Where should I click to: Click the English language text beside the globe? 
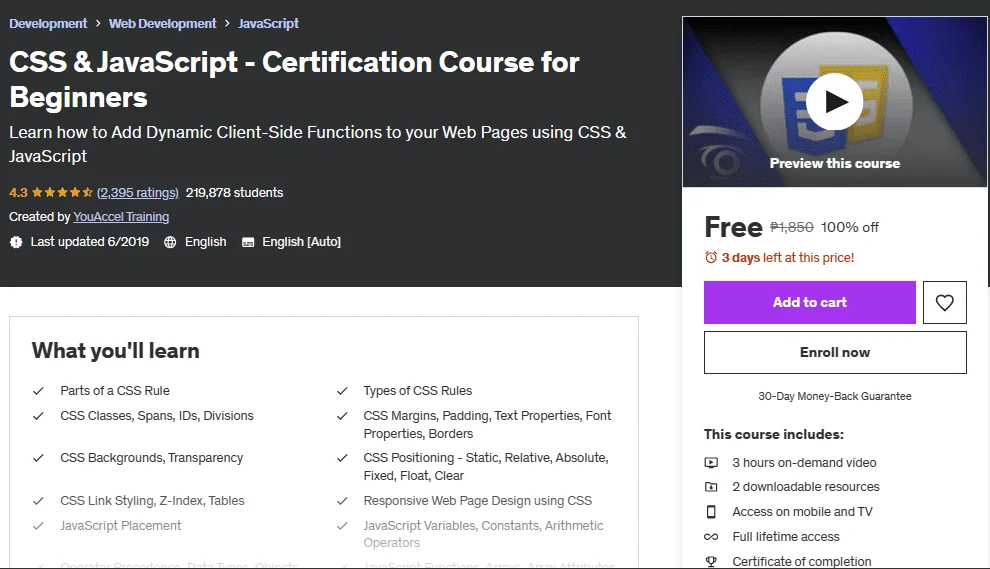coord(205,242)
